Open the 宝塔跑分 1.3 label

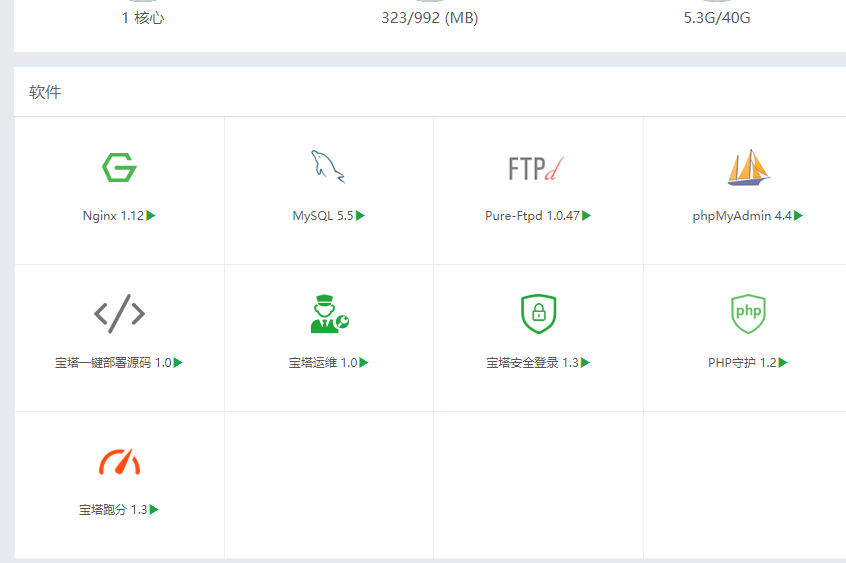[113, 510]
